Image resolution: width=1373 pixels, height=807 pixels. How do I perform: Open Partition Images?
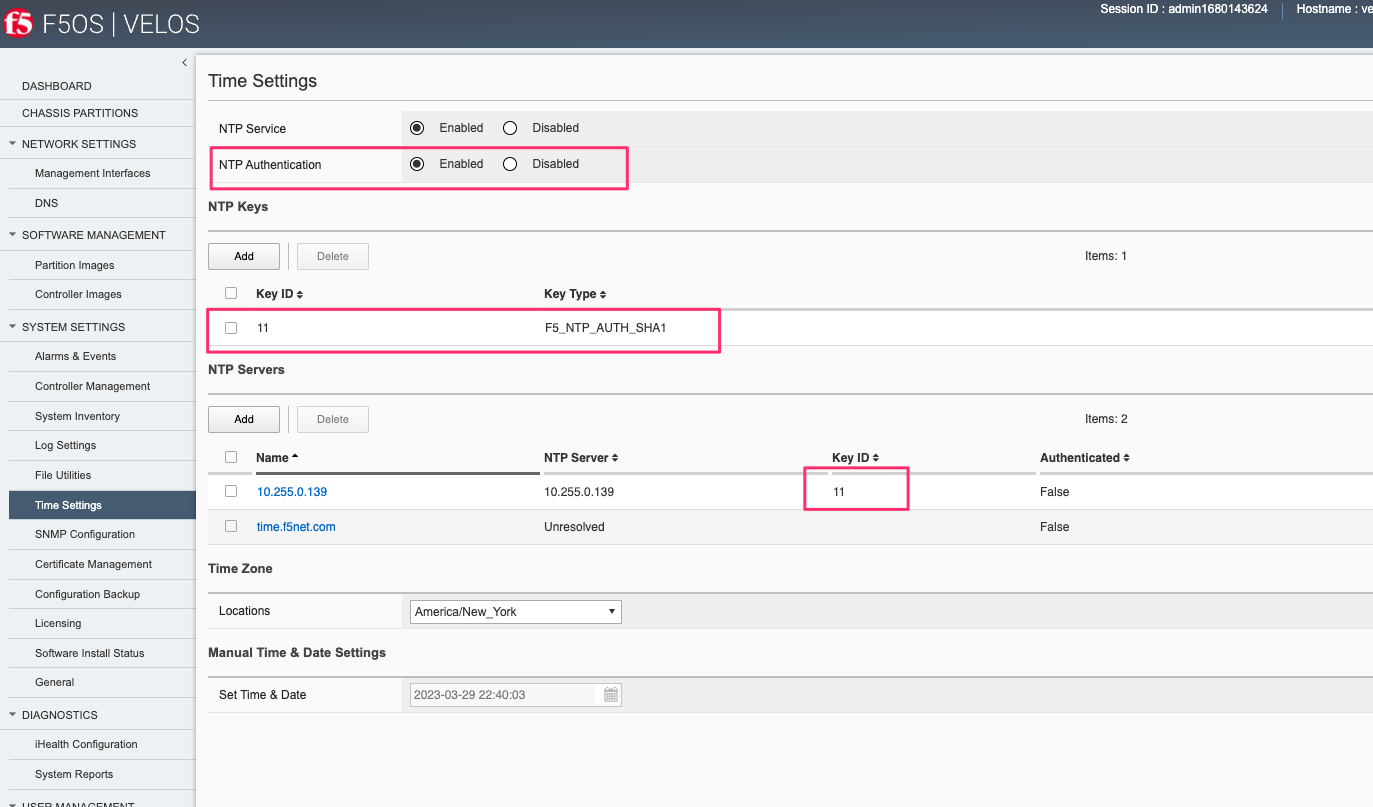[x=75, y=265]
